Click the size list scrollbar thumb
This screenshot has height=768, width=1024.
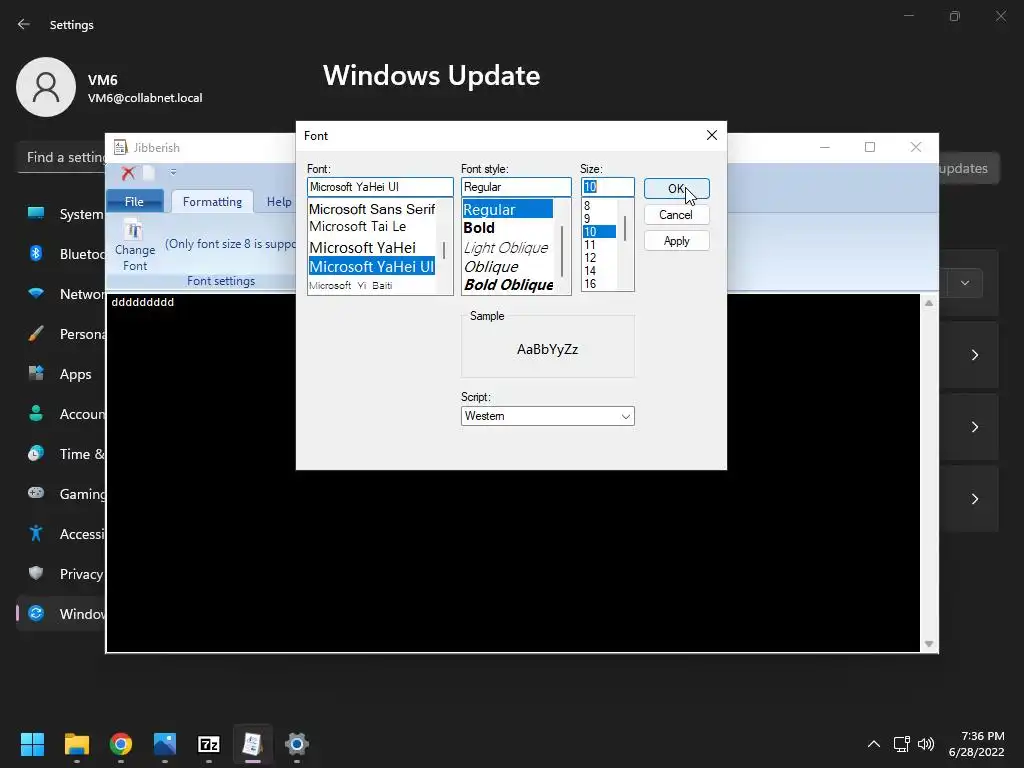[625, 229]
